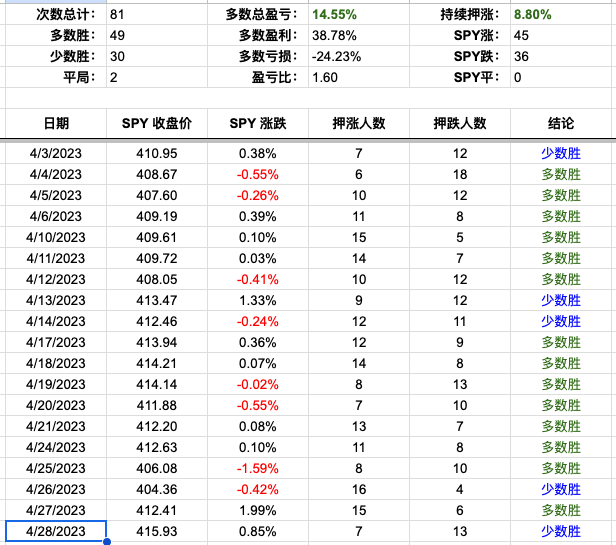The height and width of the screenshot is (545, 616).
Task: Click the -0.26% change cell
Action: pos(258,195)
